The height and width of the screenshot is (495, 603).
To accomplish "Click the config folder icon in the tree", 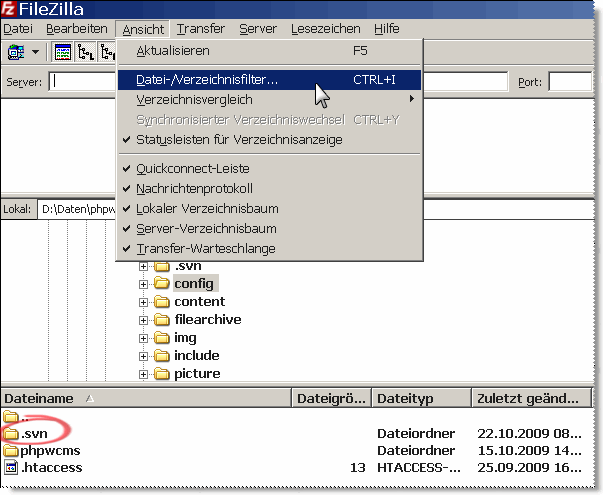I will click(x=162, y=283).
